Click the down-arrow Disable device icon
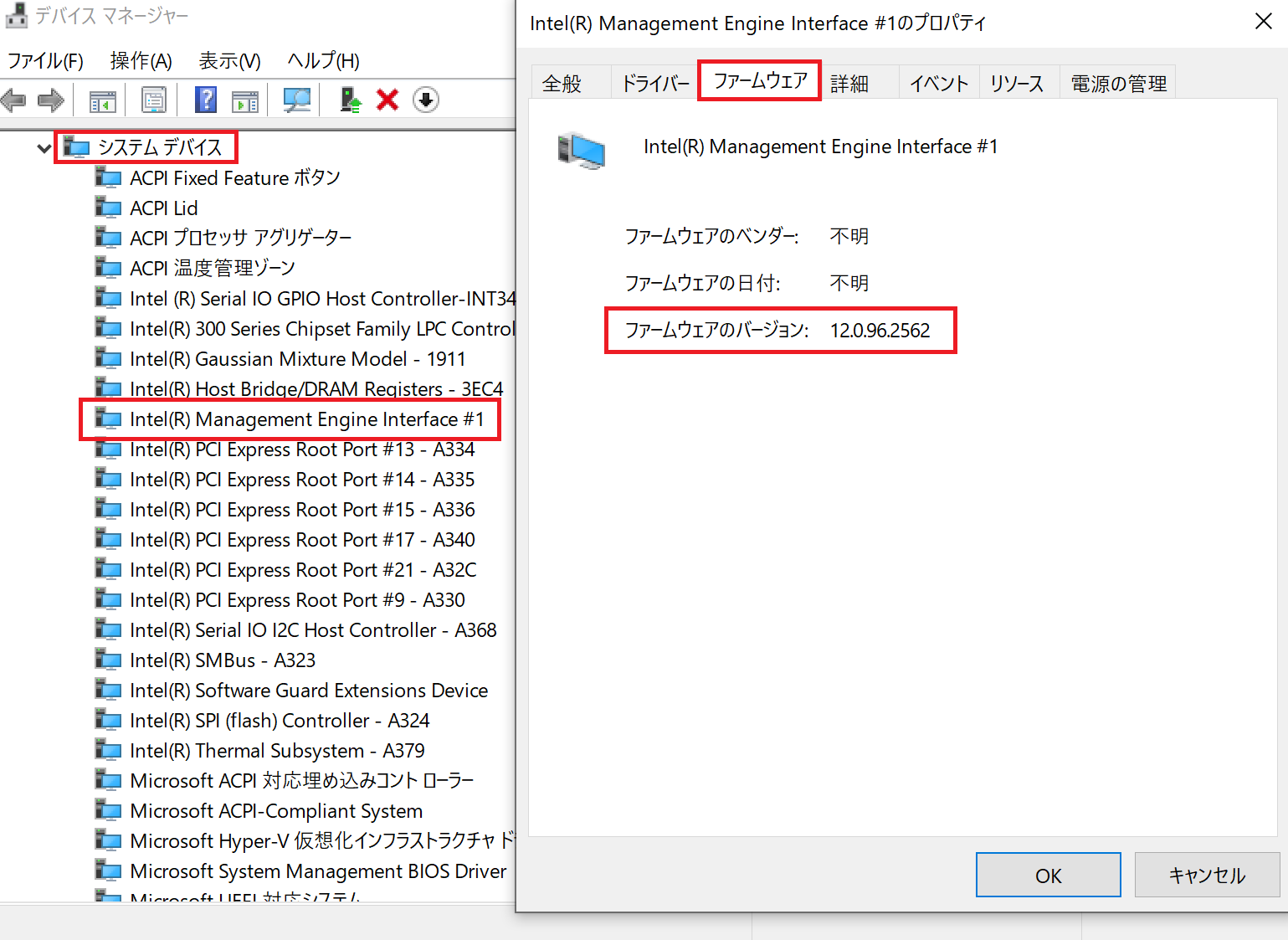Image resolution: width=1288 pixels, height=940 pixels. (x=426, y=100)
